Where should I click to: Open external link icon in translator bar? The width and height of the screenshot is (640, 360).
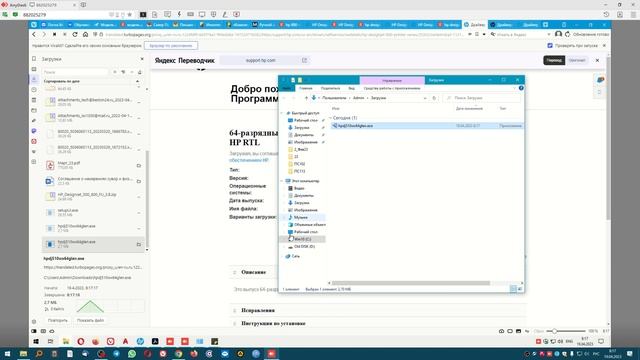coord(304,60)
